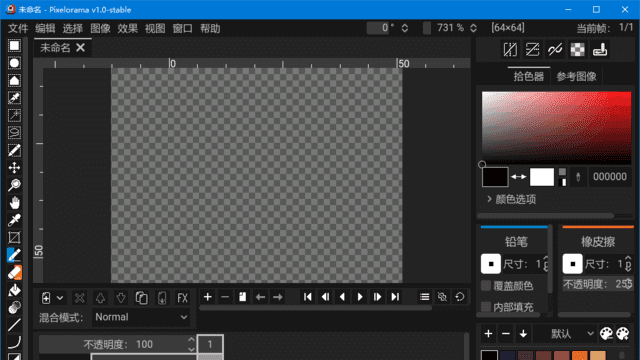Enable the 内部填充 checkbox
640x360 pixels.
tap(486, 307)
